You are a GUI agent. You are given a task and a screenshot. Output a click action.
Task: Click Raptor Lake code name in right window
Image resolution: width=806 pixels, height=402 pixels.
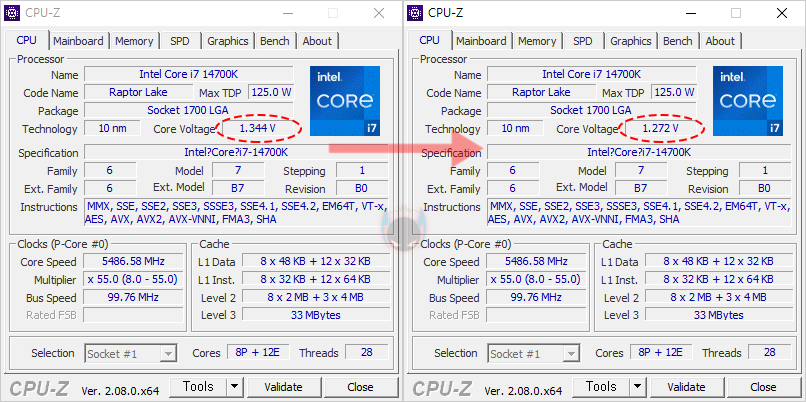[x=541, y=92]
